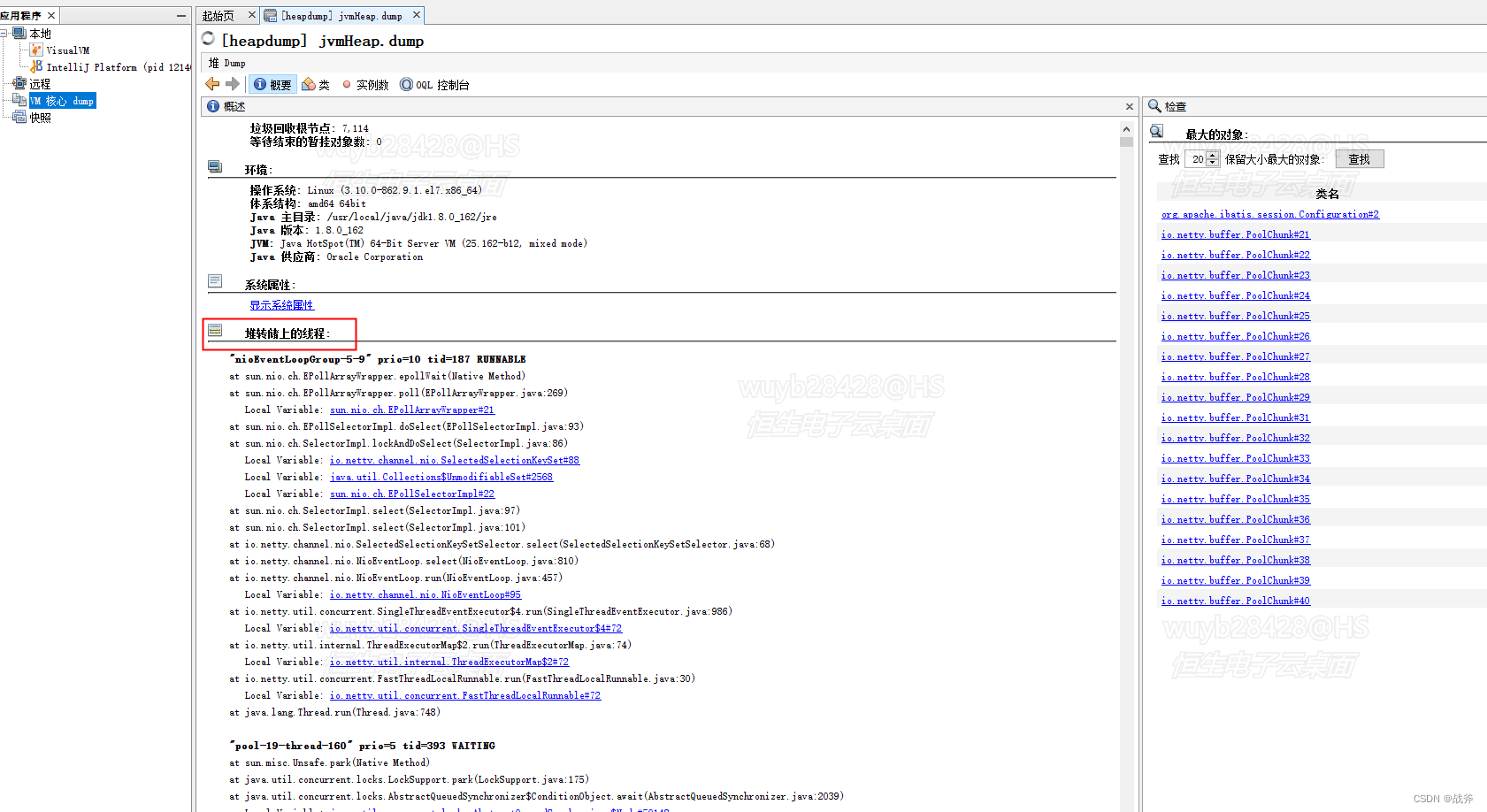The image size is (1487, 812).
Task: Close the 概述 overview panel with its X
Action: click(x=1129, y=106)
